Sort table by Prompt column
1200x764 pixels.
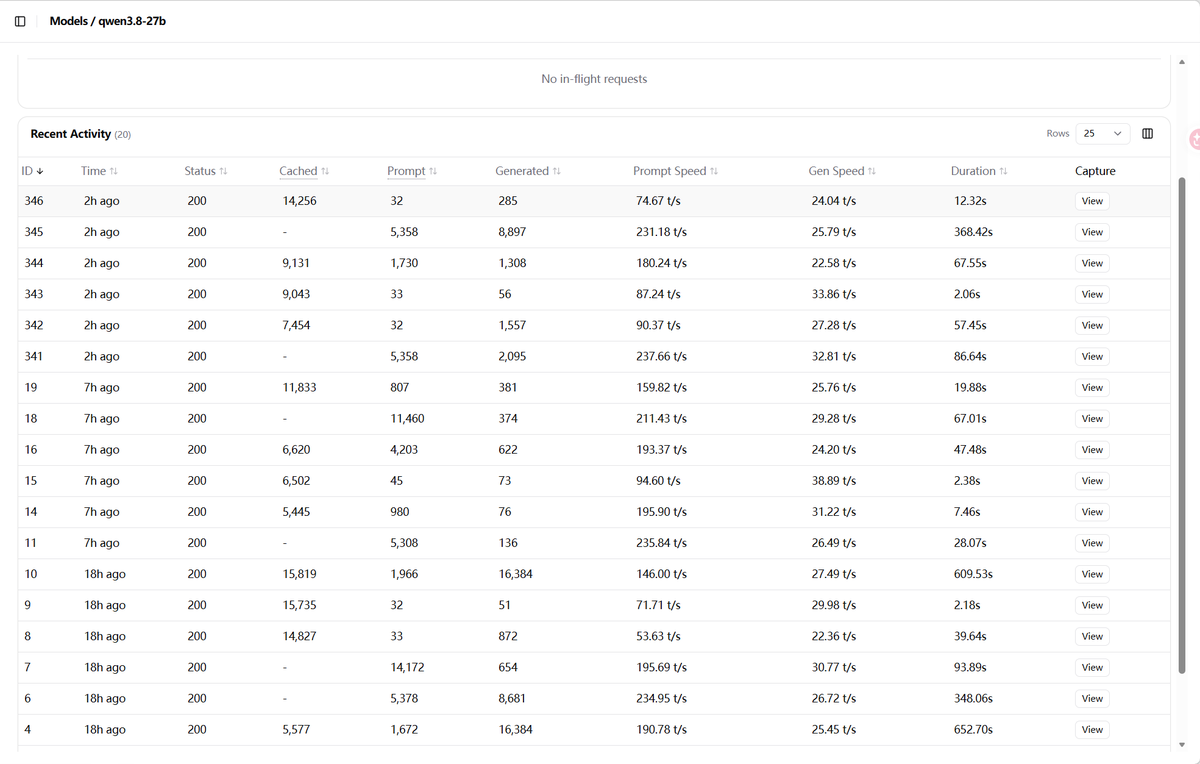coord(412,171)
